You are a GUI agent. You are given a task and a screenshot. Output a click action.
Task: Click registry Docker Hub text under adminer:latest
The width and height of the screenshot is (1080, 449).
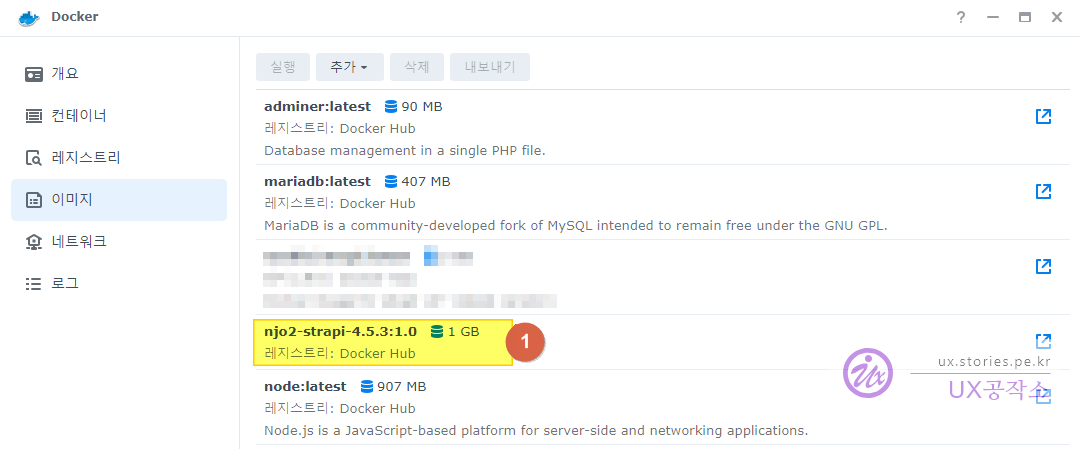[340, 129]
